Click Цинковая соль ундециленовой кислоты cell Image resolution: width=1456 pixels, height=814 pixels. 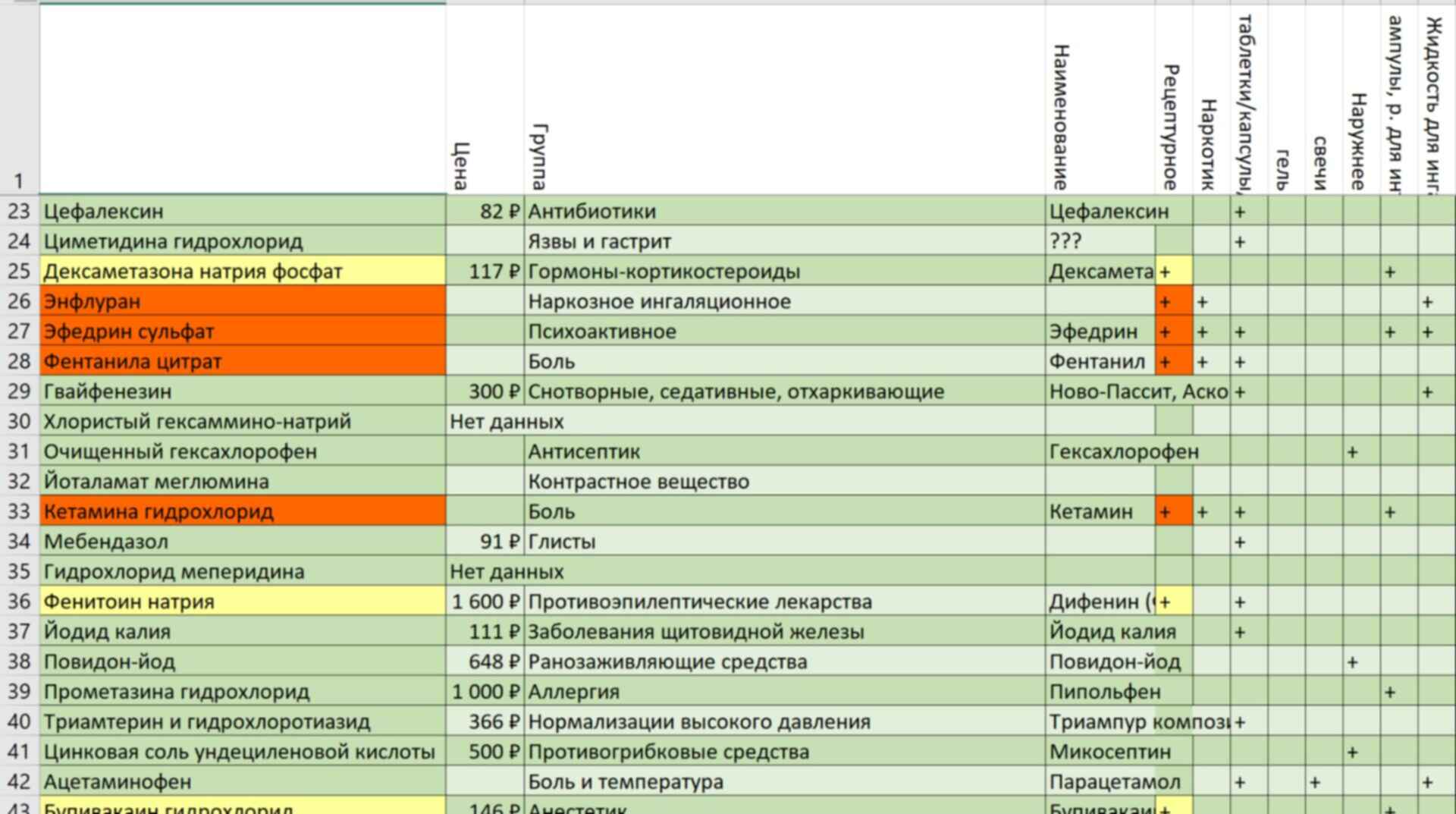(243, 752)
